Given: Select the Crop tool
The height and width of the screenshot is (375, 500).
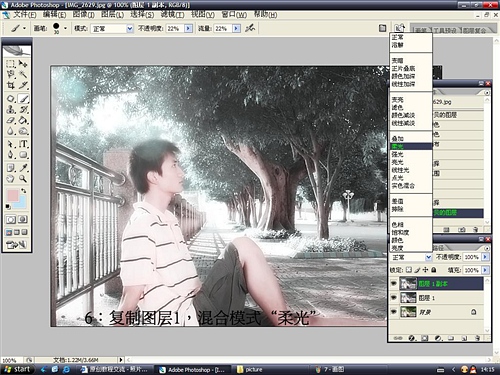Looking at the screenshot, I should click(11, 85).
